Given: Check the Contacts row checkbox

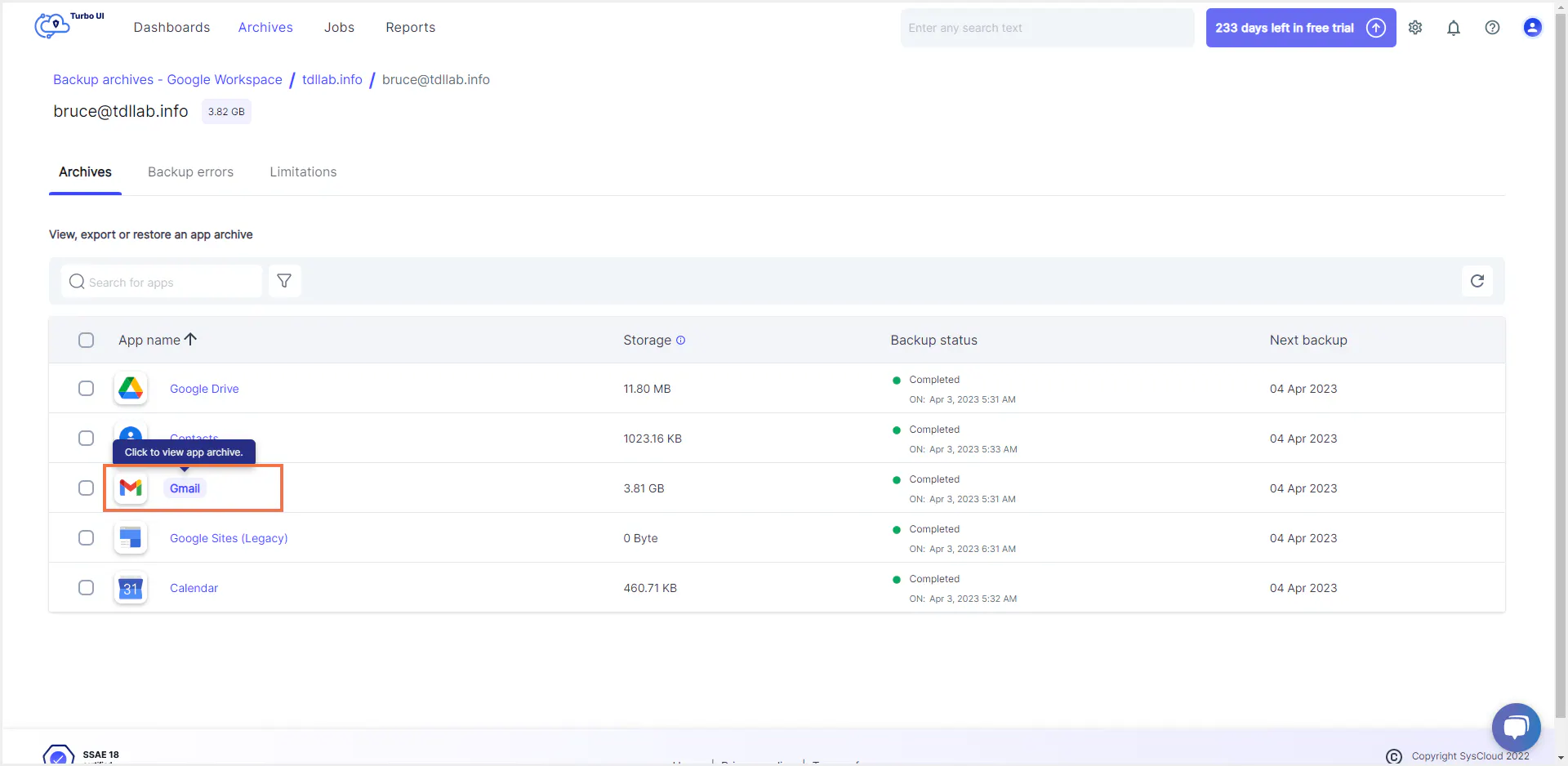Looking at the screenshot, I should pyautogui.click(x=86, y=439).
